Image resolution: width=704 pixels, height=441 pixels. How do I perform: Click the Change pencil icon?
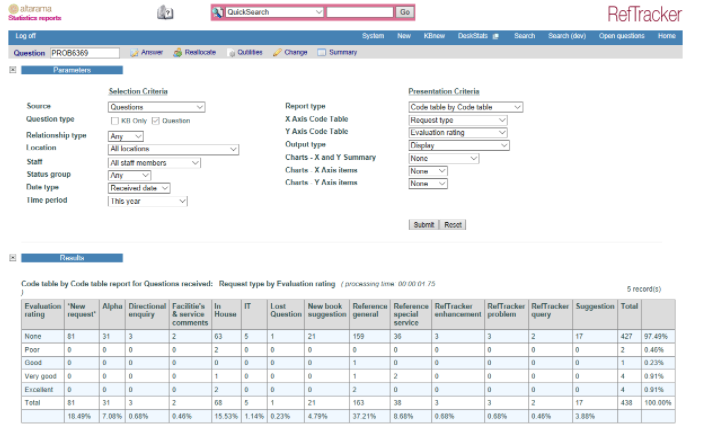coord(277,51)
